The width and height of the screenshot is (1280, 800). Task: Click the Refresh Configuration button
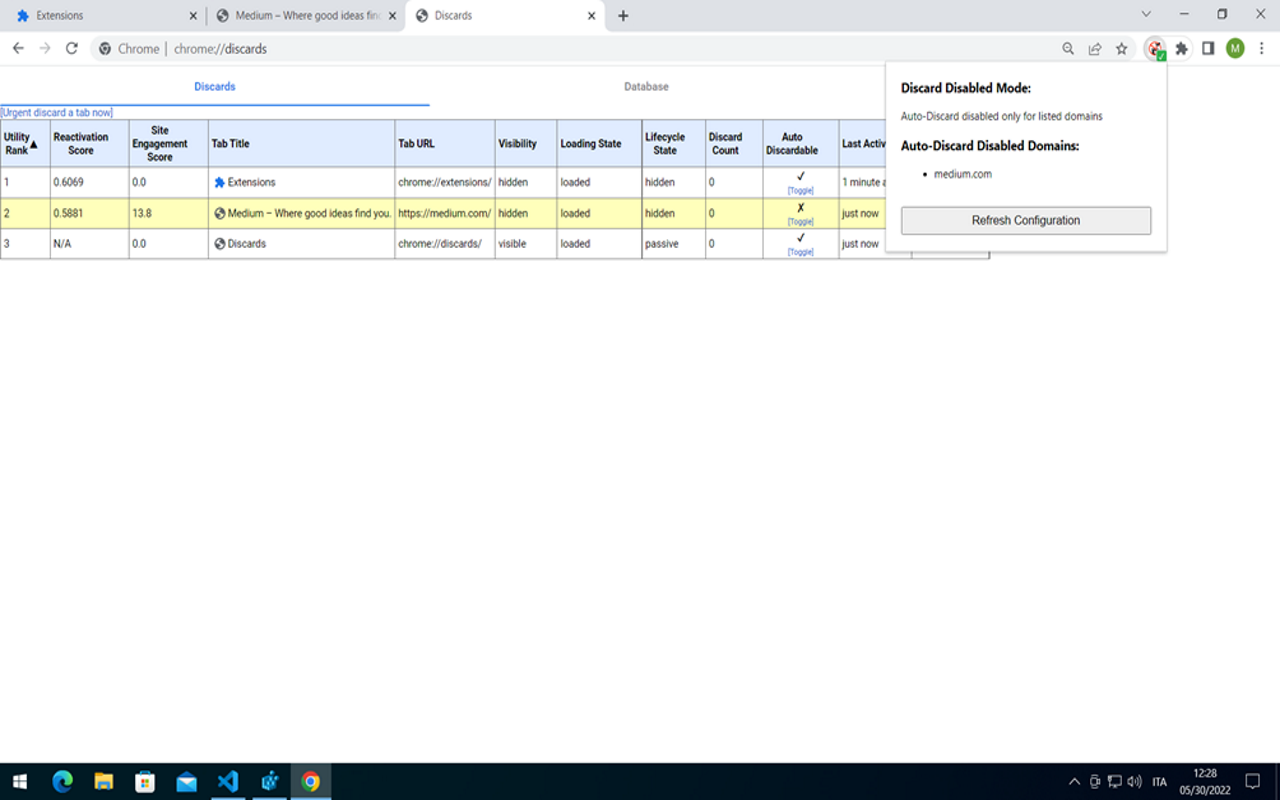pyautogui.click(x=1025, y=220)
